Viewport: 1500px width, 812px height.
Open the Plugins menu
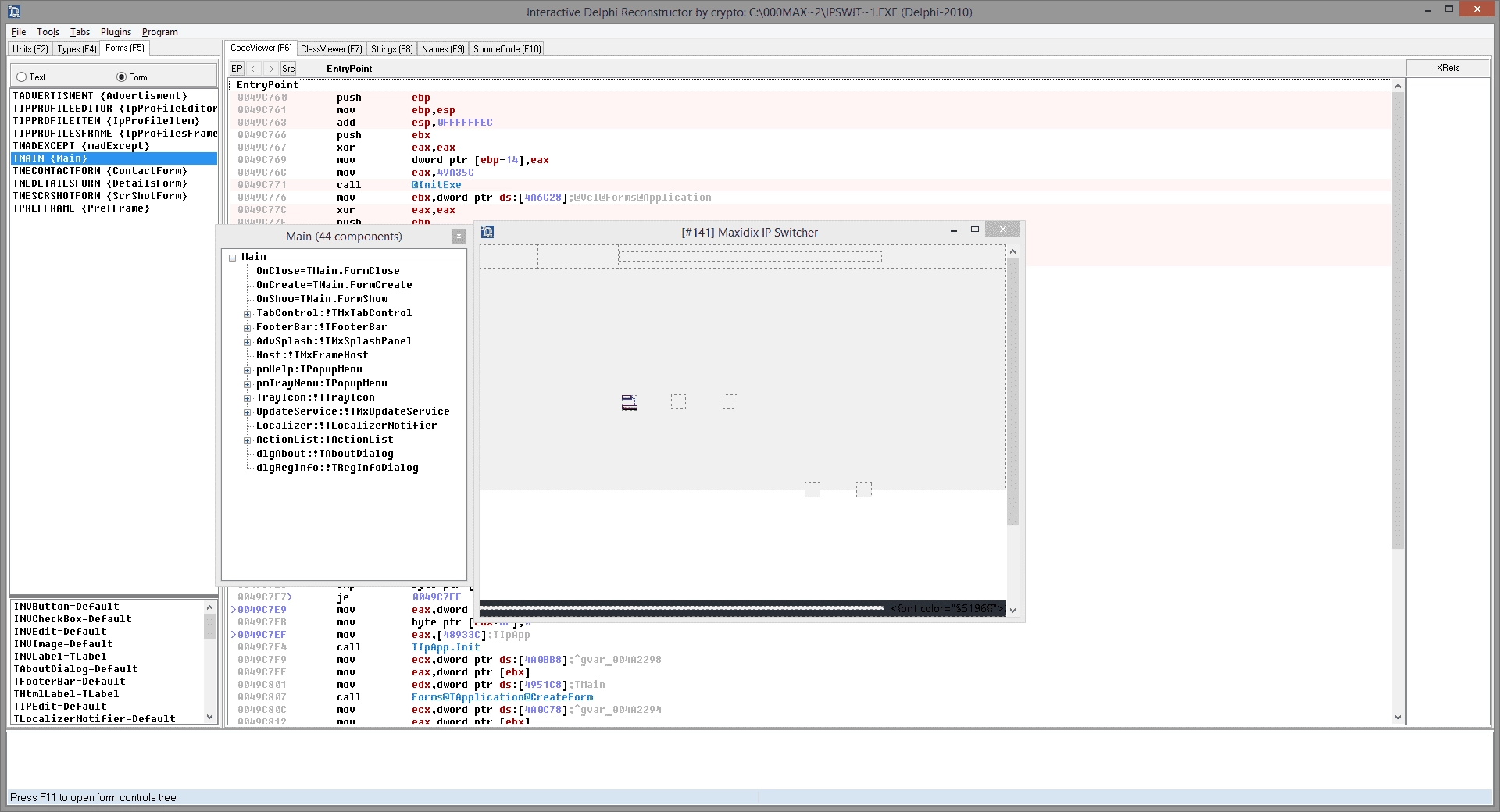click(116, 32)
